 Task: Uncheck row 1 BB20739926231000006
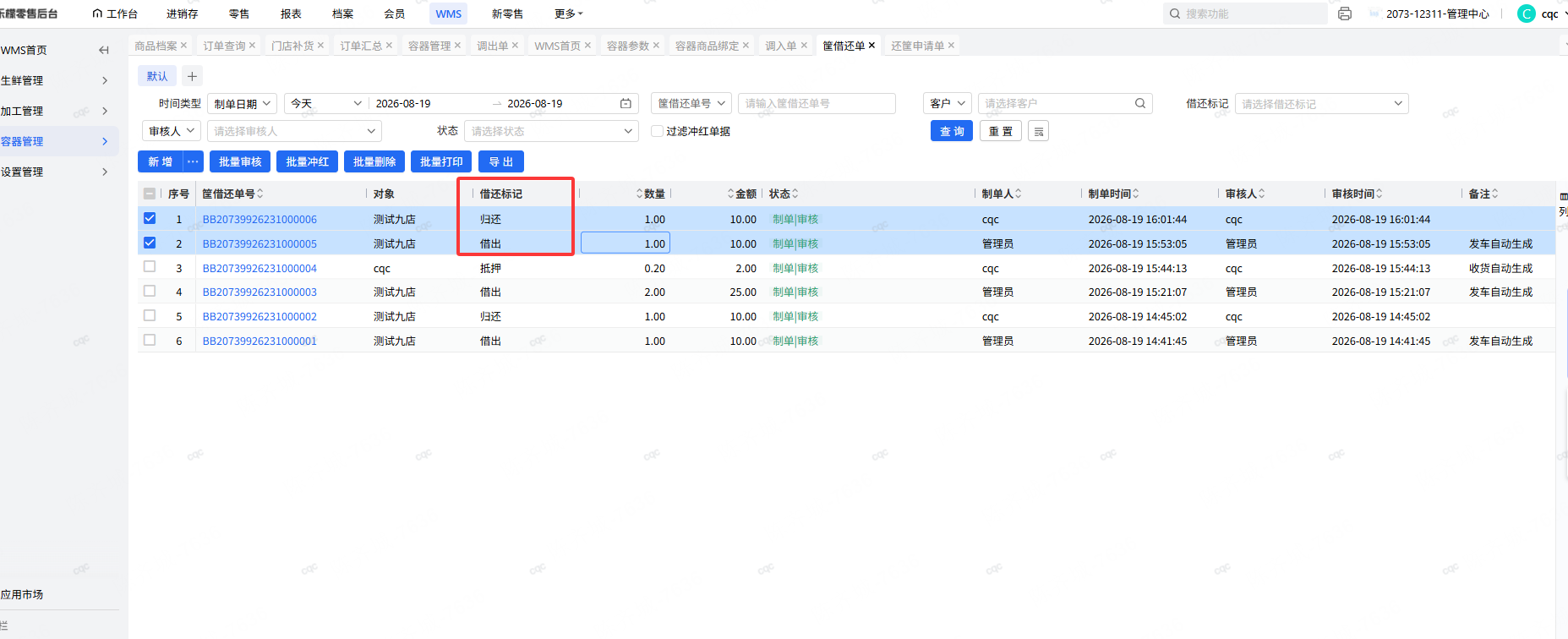coord(150,218)
